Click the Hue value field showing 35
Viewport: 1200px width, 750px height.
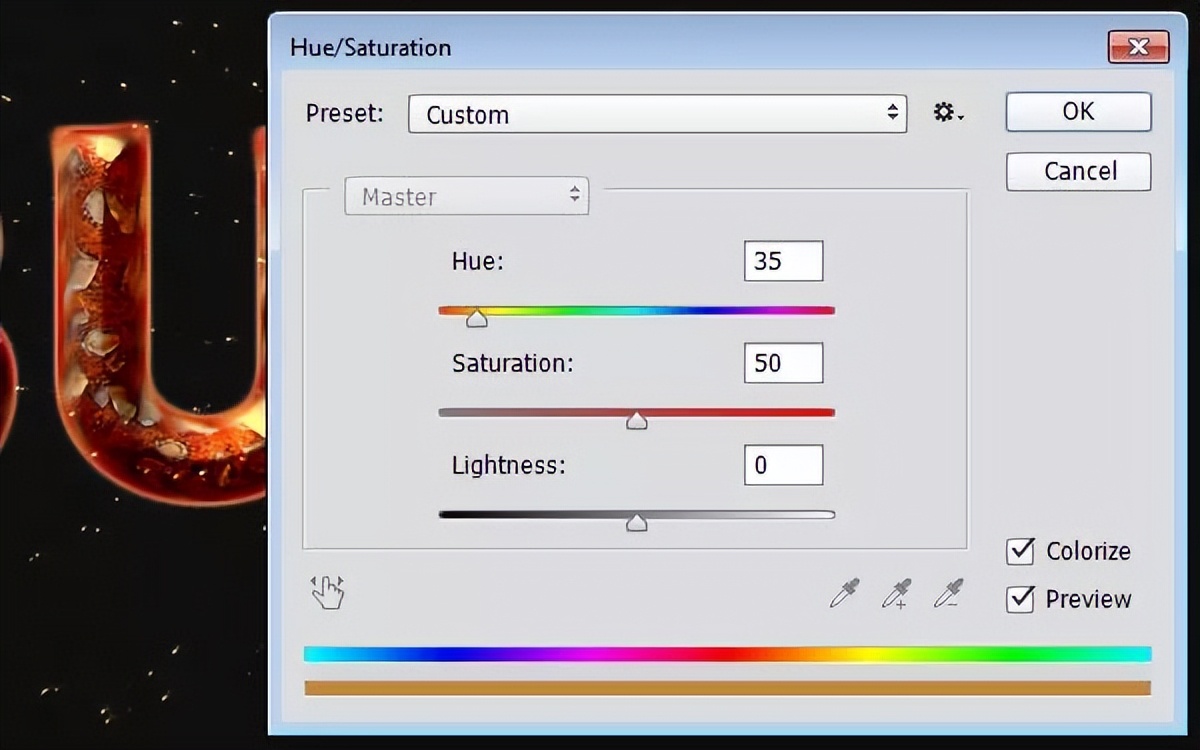[x=783, y=261]
